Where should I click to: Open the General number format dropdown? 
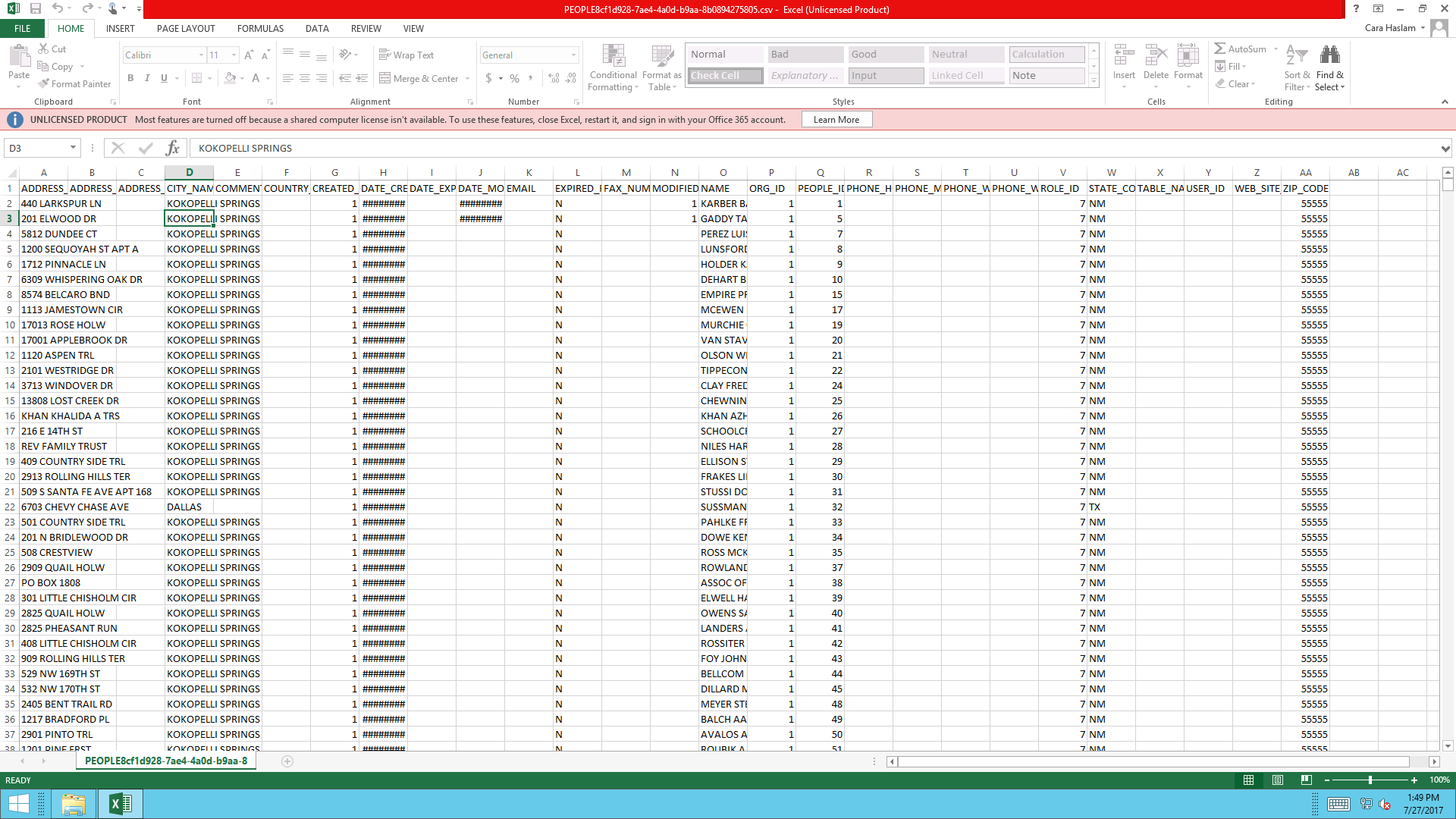pos(573,55)
